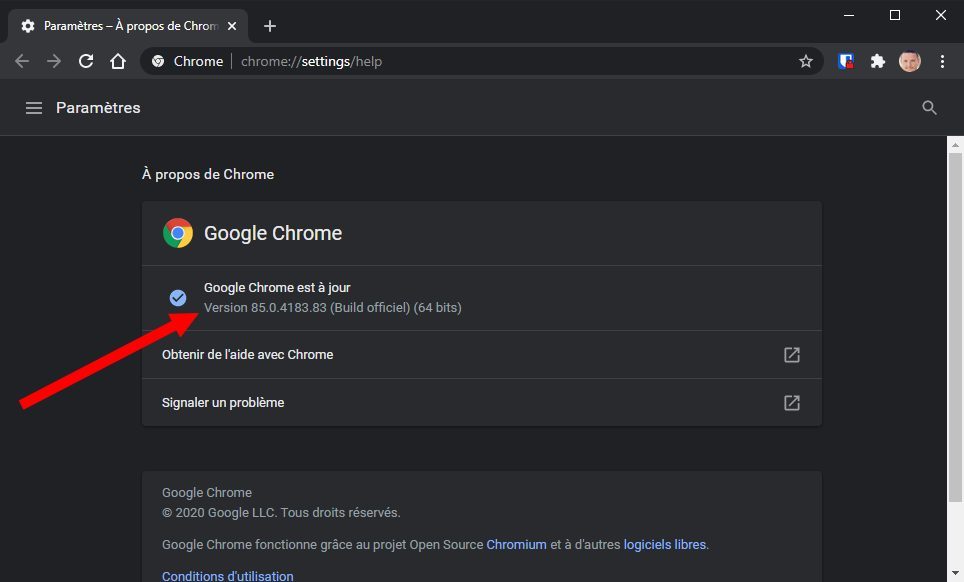
Task: Search settings with the magnifier icon
Action: tap(929, 108)
